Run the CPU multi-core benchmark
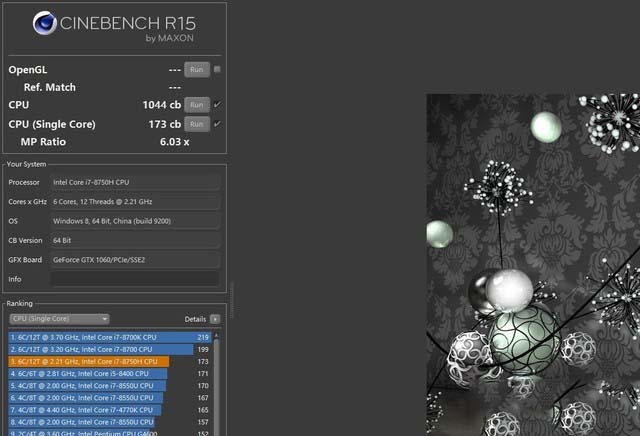This screenshot has height=436, width=640. coord(196,105)
